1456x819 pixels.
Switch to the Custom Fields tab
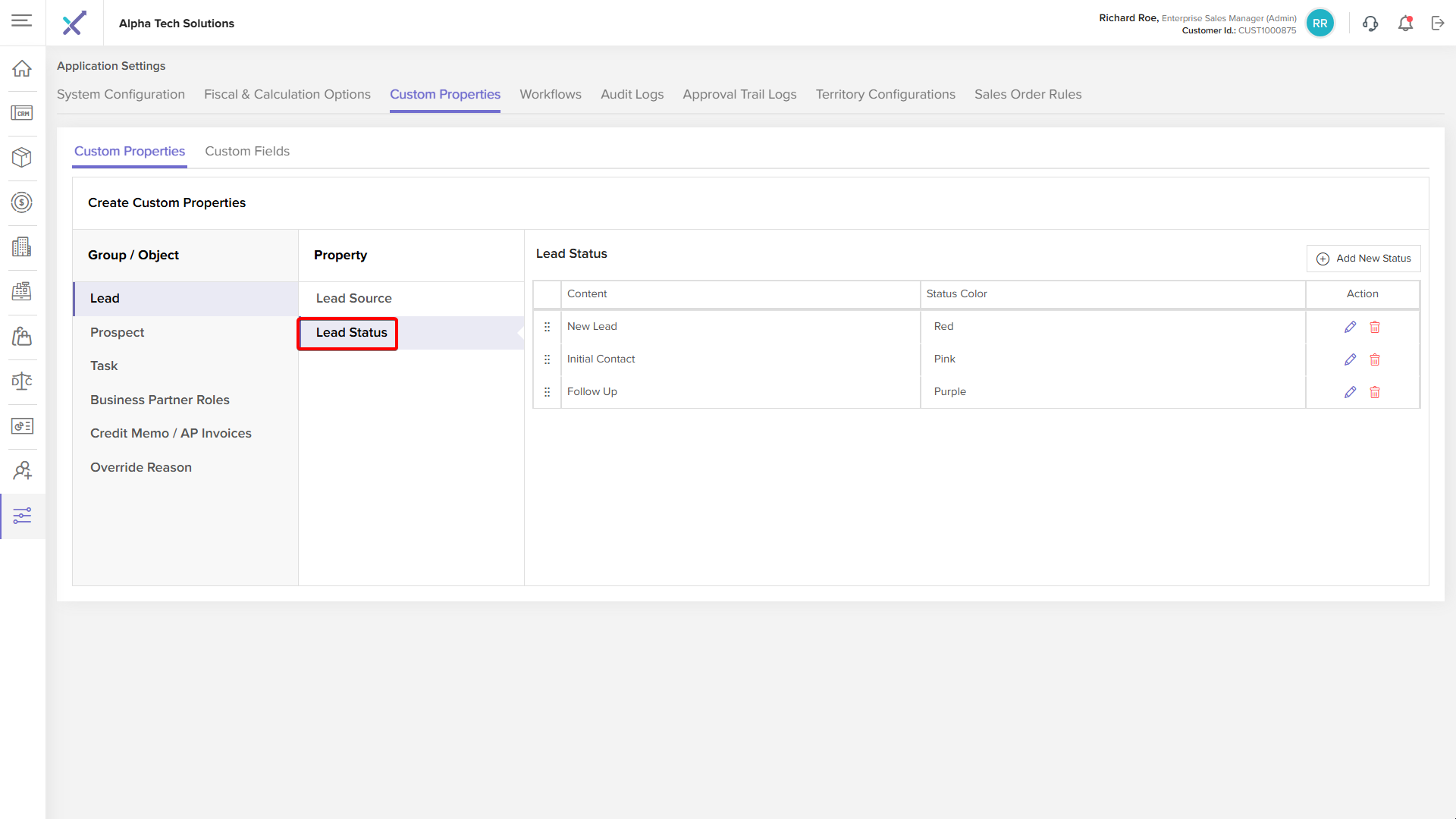(x=247, y=151)
